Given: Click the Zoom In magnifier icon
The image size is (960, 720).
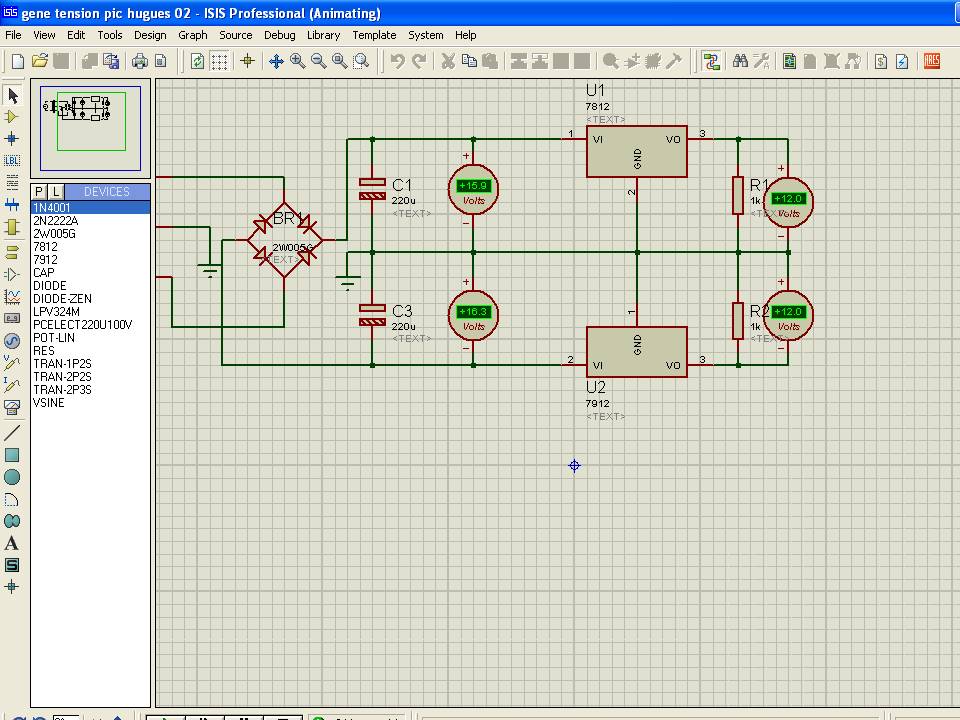Looking at the screenshot, I should [297, 61].
